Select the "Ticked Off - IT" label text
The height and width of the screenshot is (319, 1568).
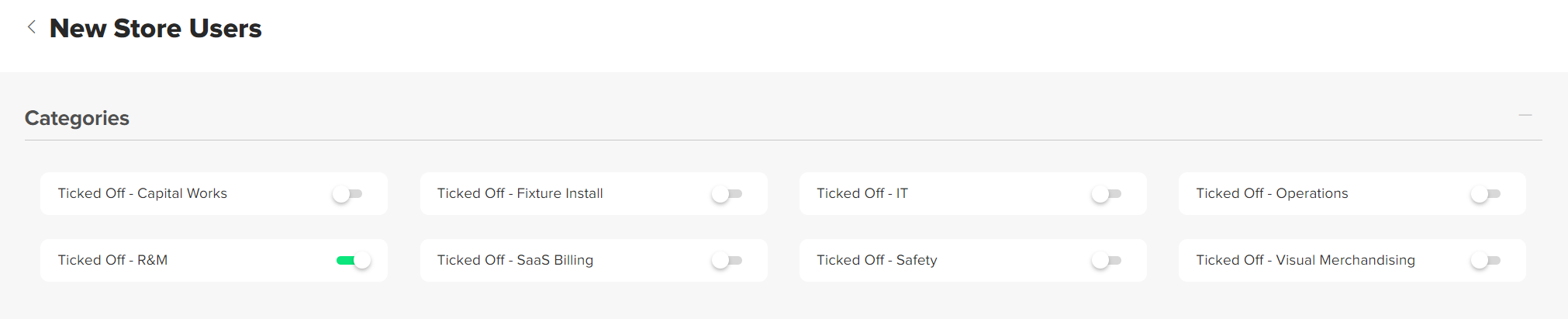(862, 193)
